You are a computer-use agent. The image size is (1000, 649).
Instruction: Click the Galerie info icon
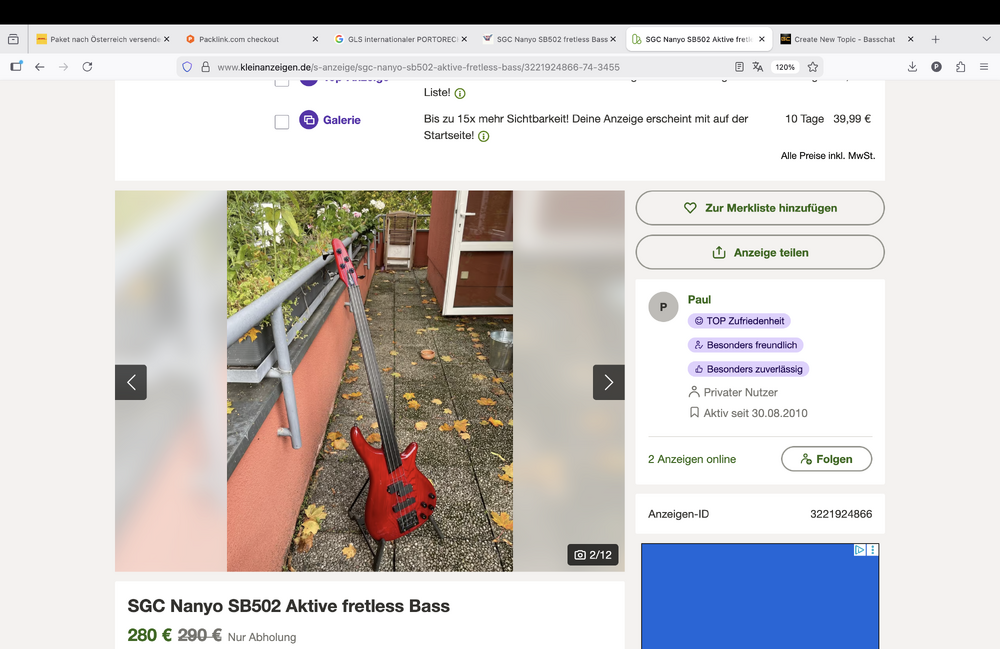point(483,136)
